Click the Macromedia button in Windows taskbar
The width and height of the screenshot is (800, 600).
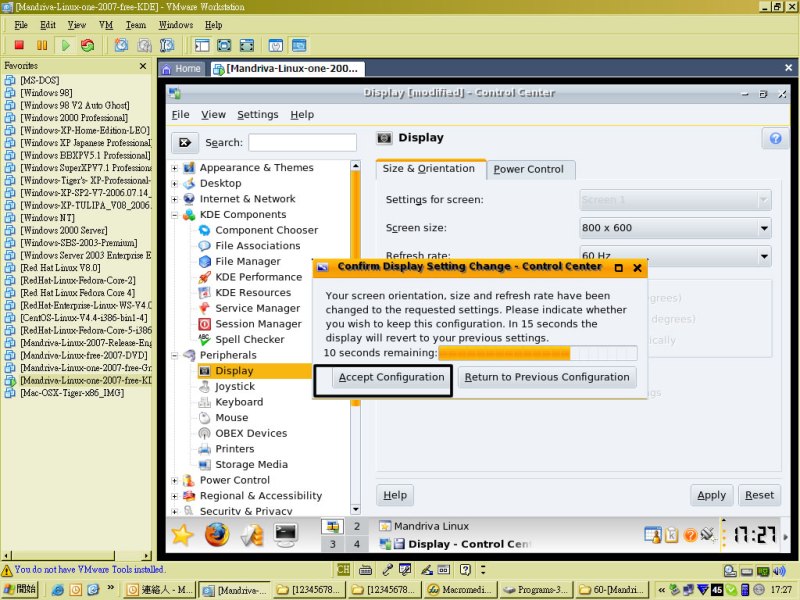461,590
